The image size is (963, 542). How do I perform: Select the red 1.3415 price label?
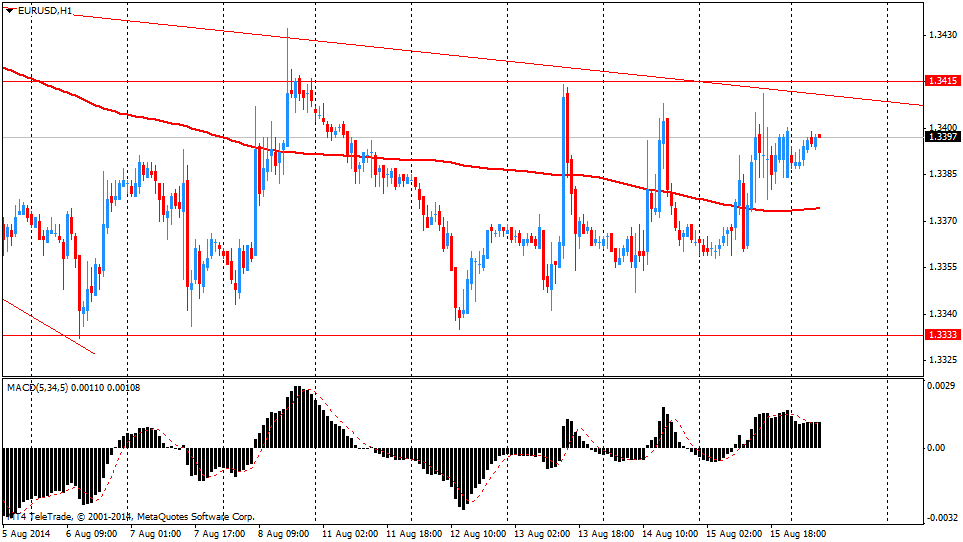click(940, 81)
